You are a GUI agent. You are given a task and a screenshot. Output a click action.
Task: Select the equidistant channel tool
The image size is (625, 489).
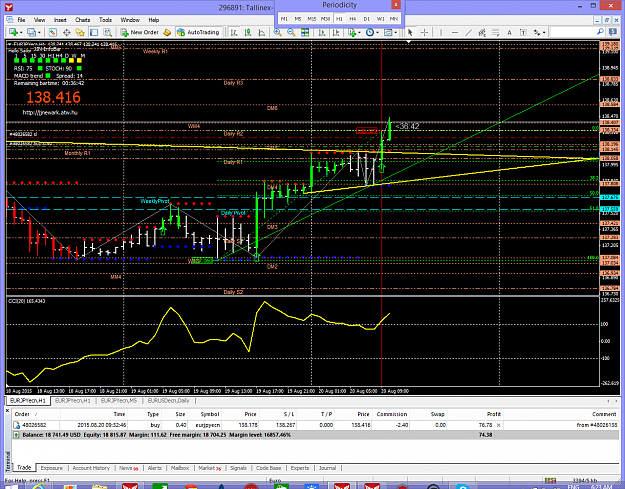pyautogui.click(x=482, y=32)
